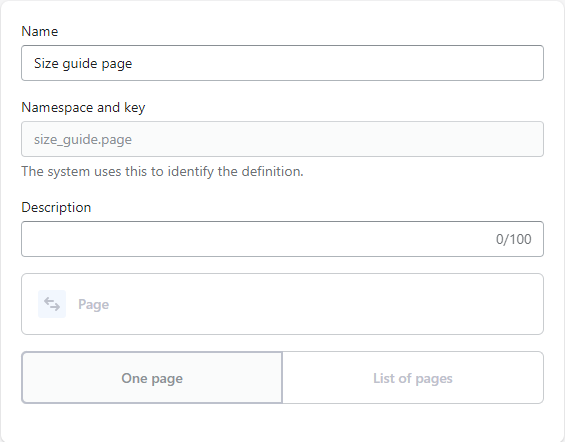
Task: Click the word 'One' in One page
Action: (x=134, y=378)
